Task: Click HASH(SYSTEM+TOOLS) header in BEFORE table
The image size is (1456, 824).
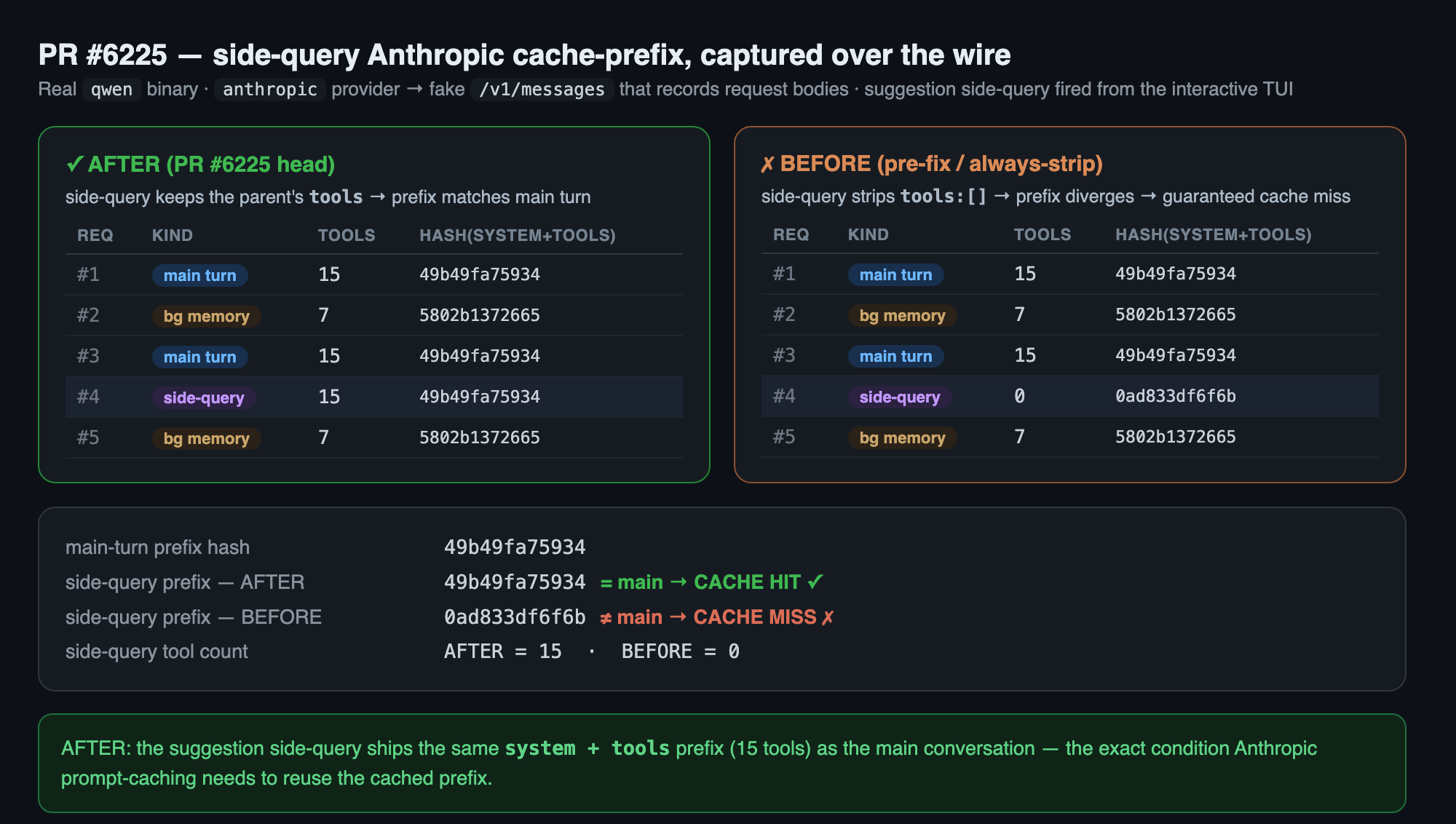Action: [x=1214, y=234]
